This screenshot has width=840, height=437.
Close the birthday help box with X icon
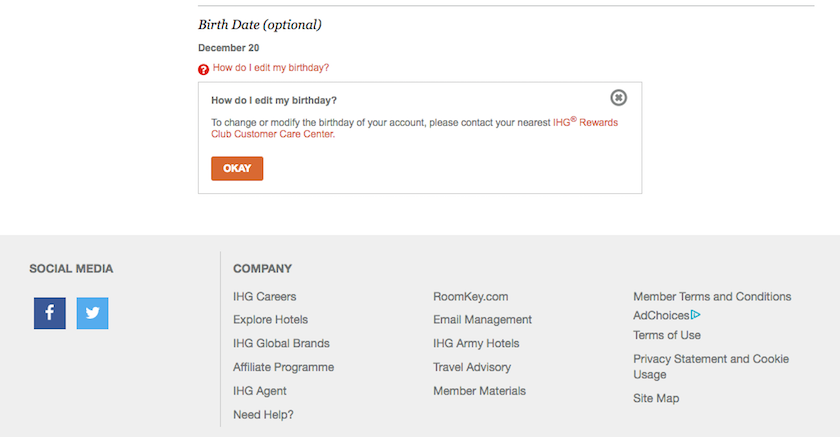click(618, 97)
